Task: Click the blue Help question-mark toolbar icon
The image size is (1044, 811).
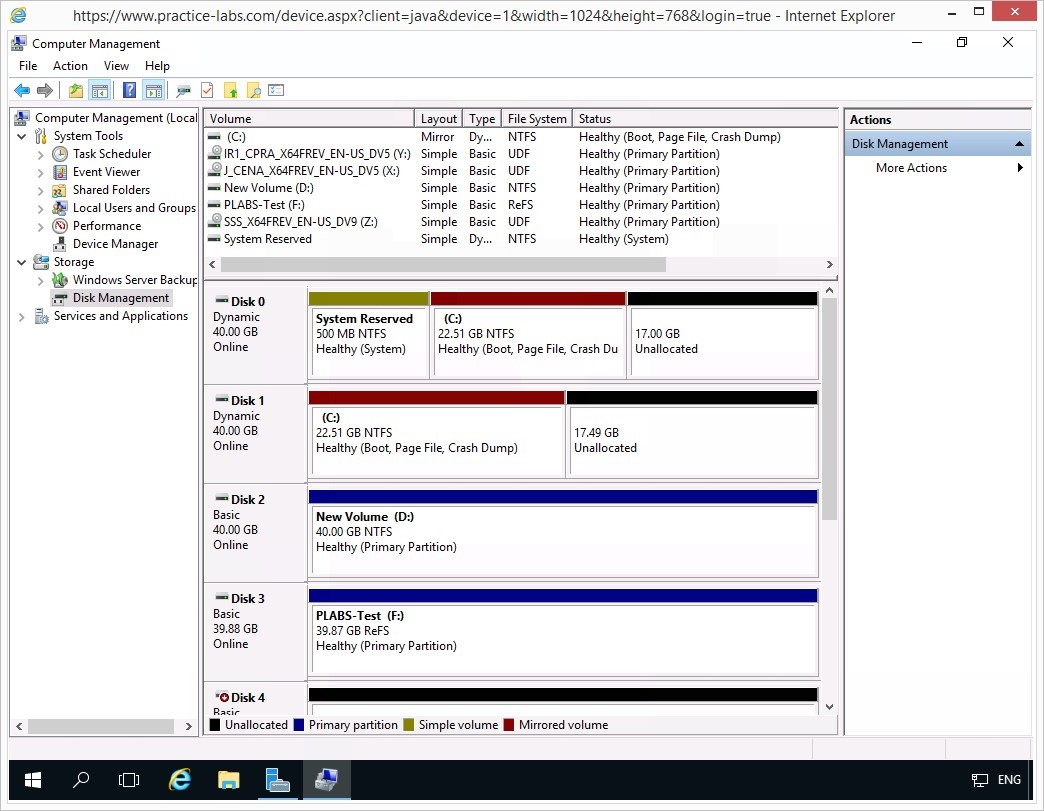Action: (x=129, y=91)
